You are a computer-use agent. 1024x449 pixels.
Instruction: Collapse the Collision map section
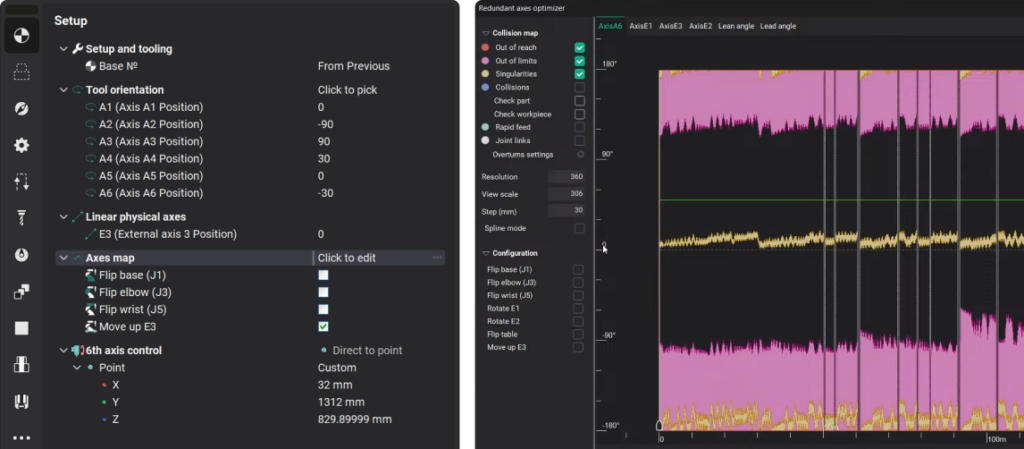pos(486,33)
